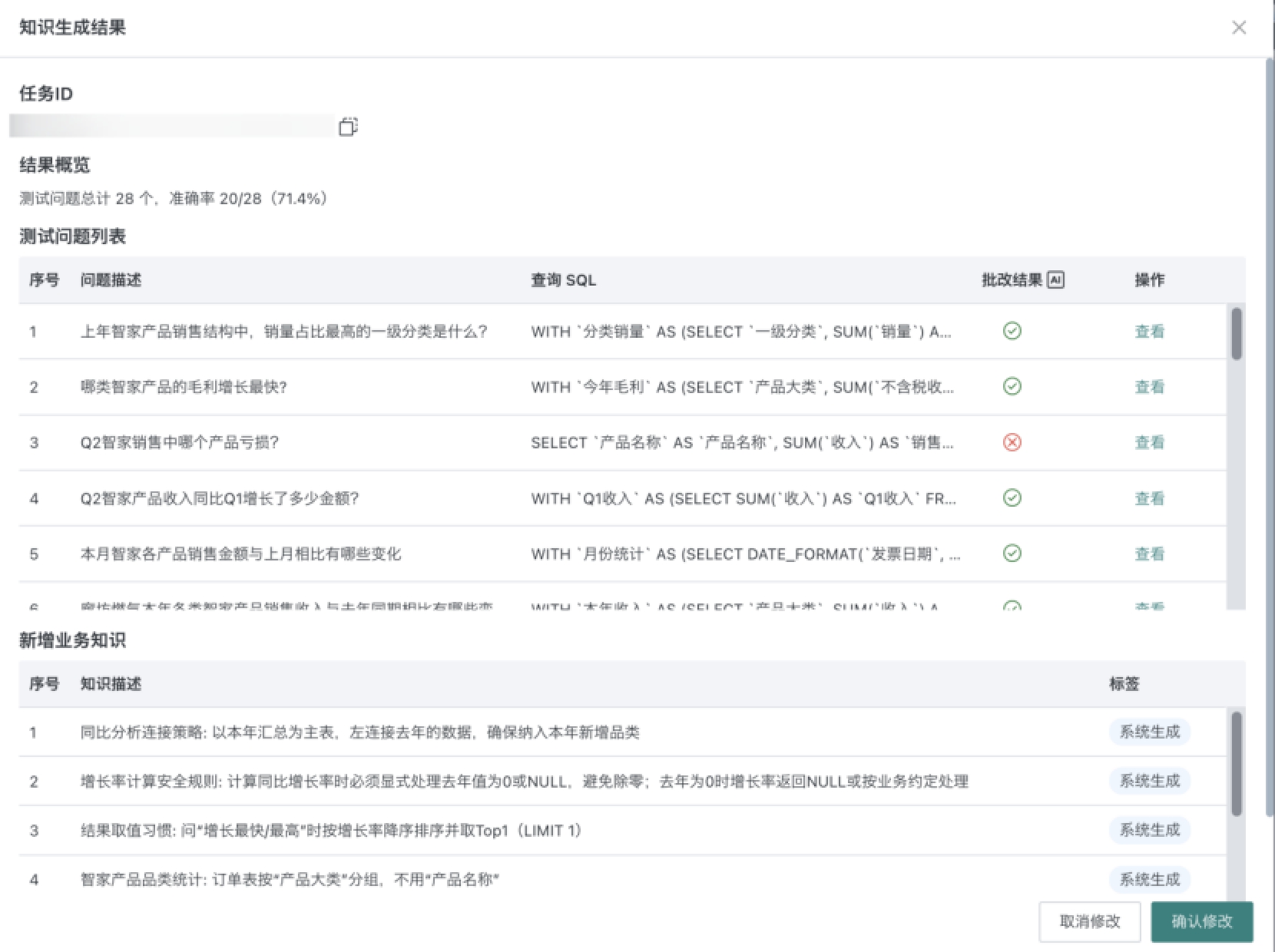Click SQL cell starting SELECT `产品名称`
The image size is (1275, 952).
point(743,442)
